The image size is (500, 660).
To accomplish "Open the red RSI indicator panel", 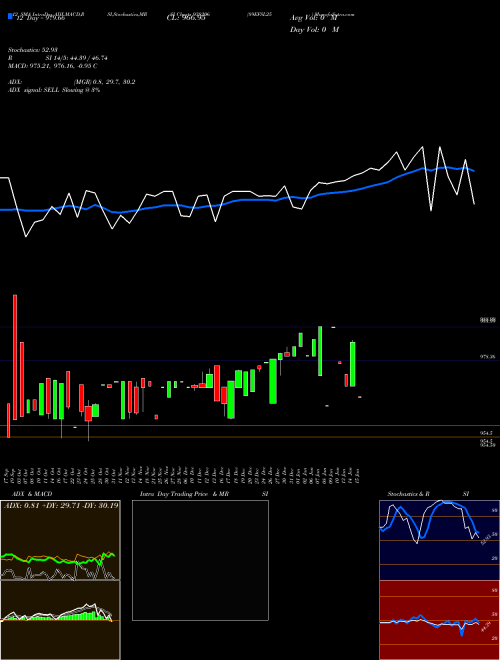I will 439,620.
